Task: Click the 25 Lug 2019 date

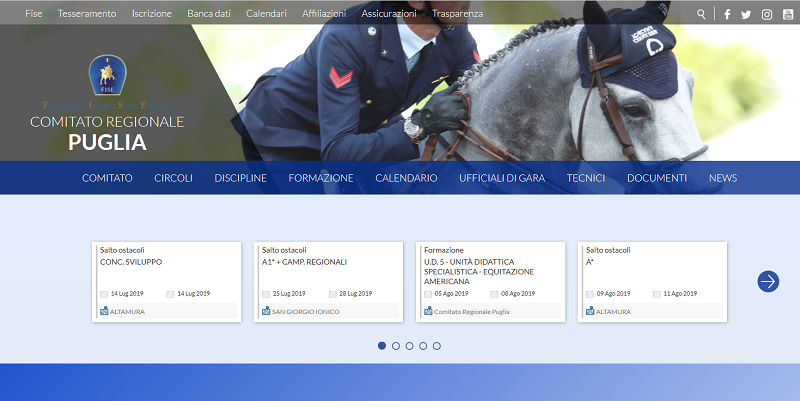Action: coord(289,294)
